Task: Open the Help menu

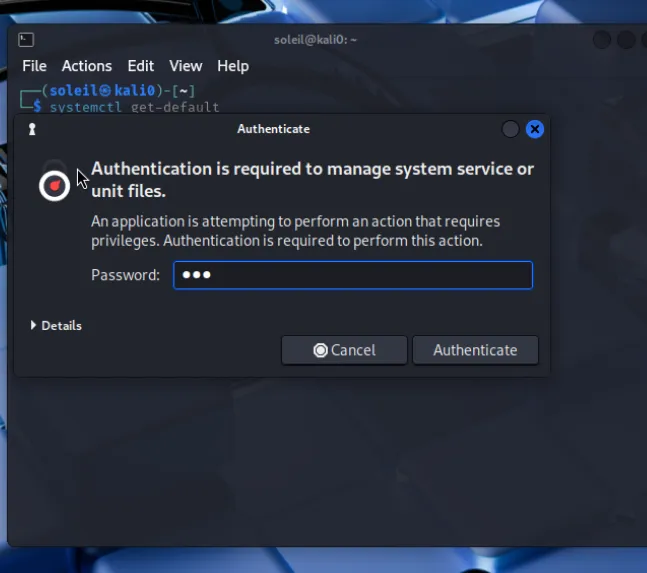Action: point(233,66)
